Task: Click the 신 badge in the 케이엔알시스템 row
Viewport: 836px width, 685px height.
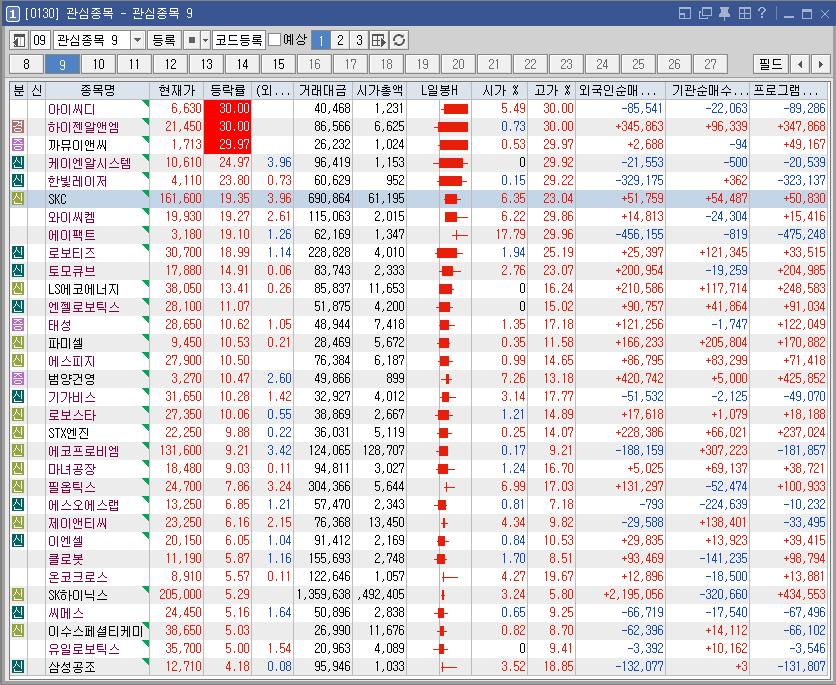Action: point(18,163)
